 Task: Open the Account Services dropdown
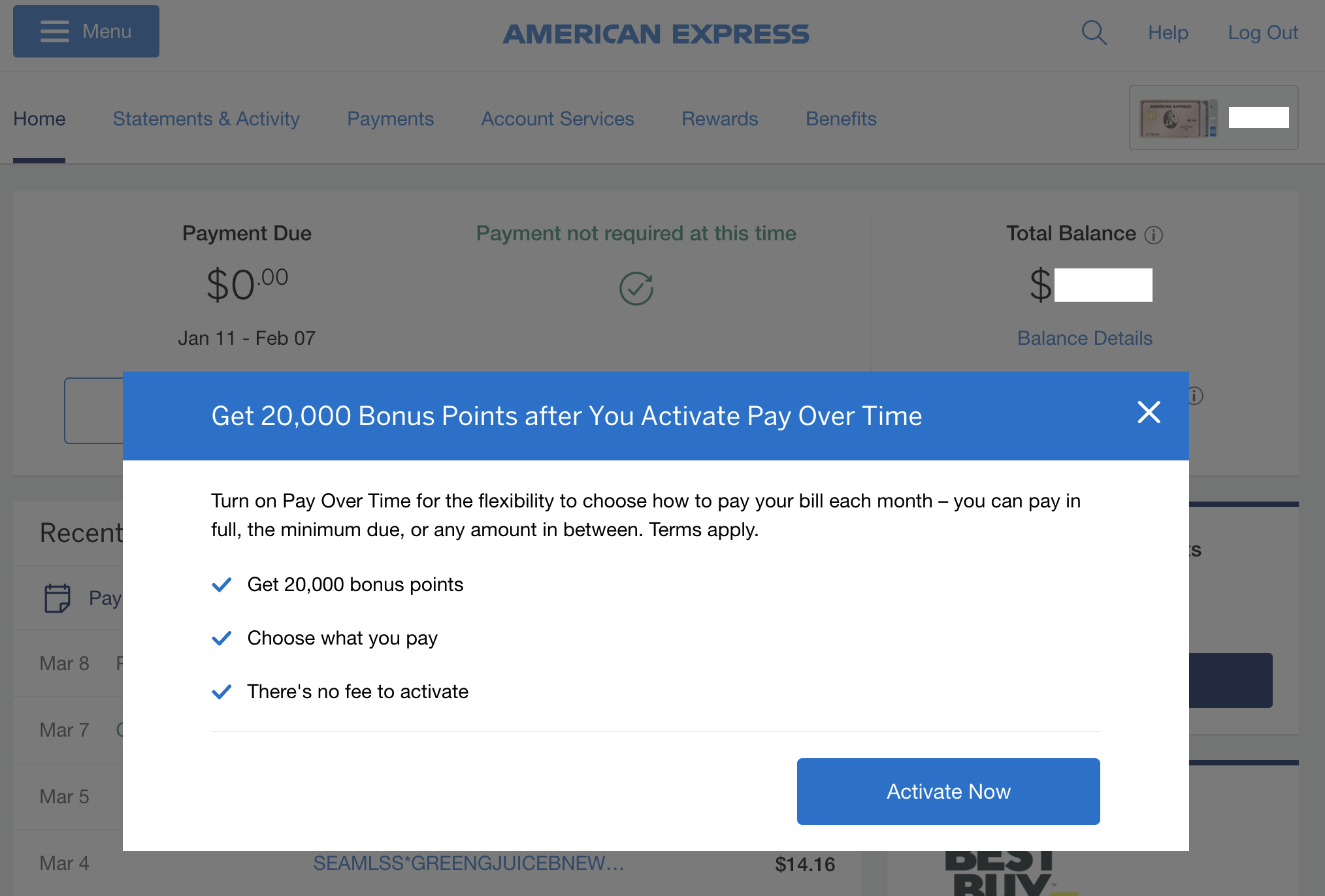557,119
